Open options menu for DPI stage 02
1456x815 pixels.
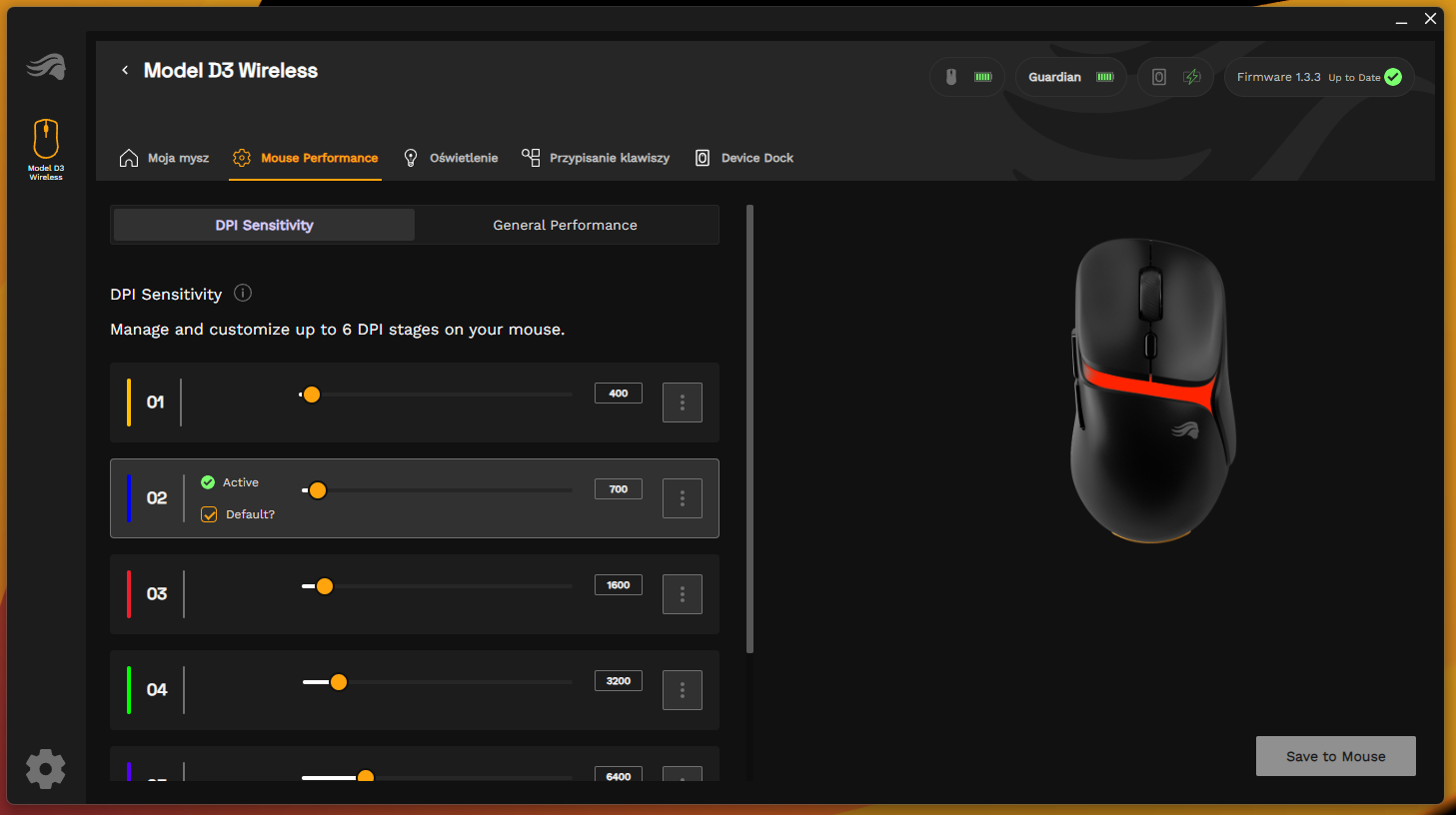pos(683,498)
